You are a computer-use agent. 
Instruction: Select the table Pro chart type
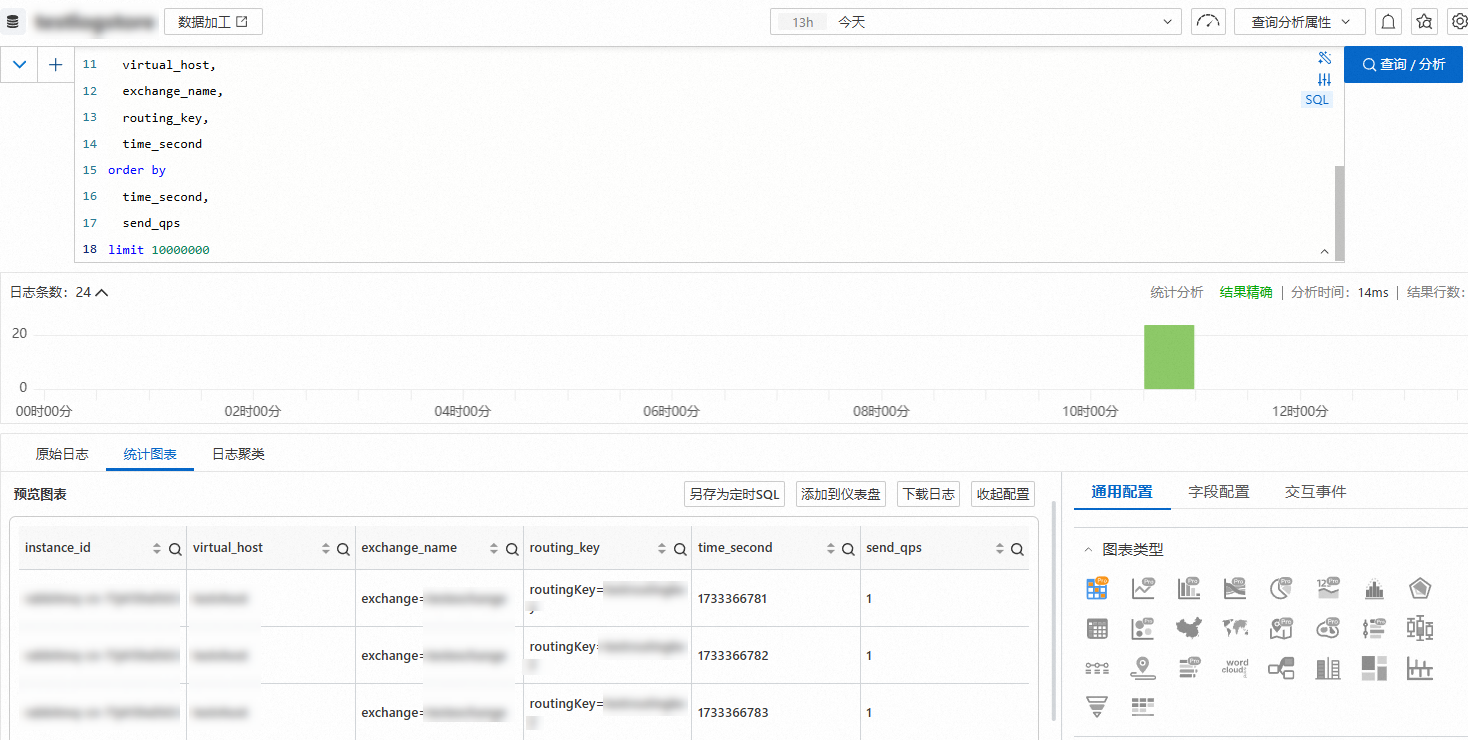point(1097,589)
